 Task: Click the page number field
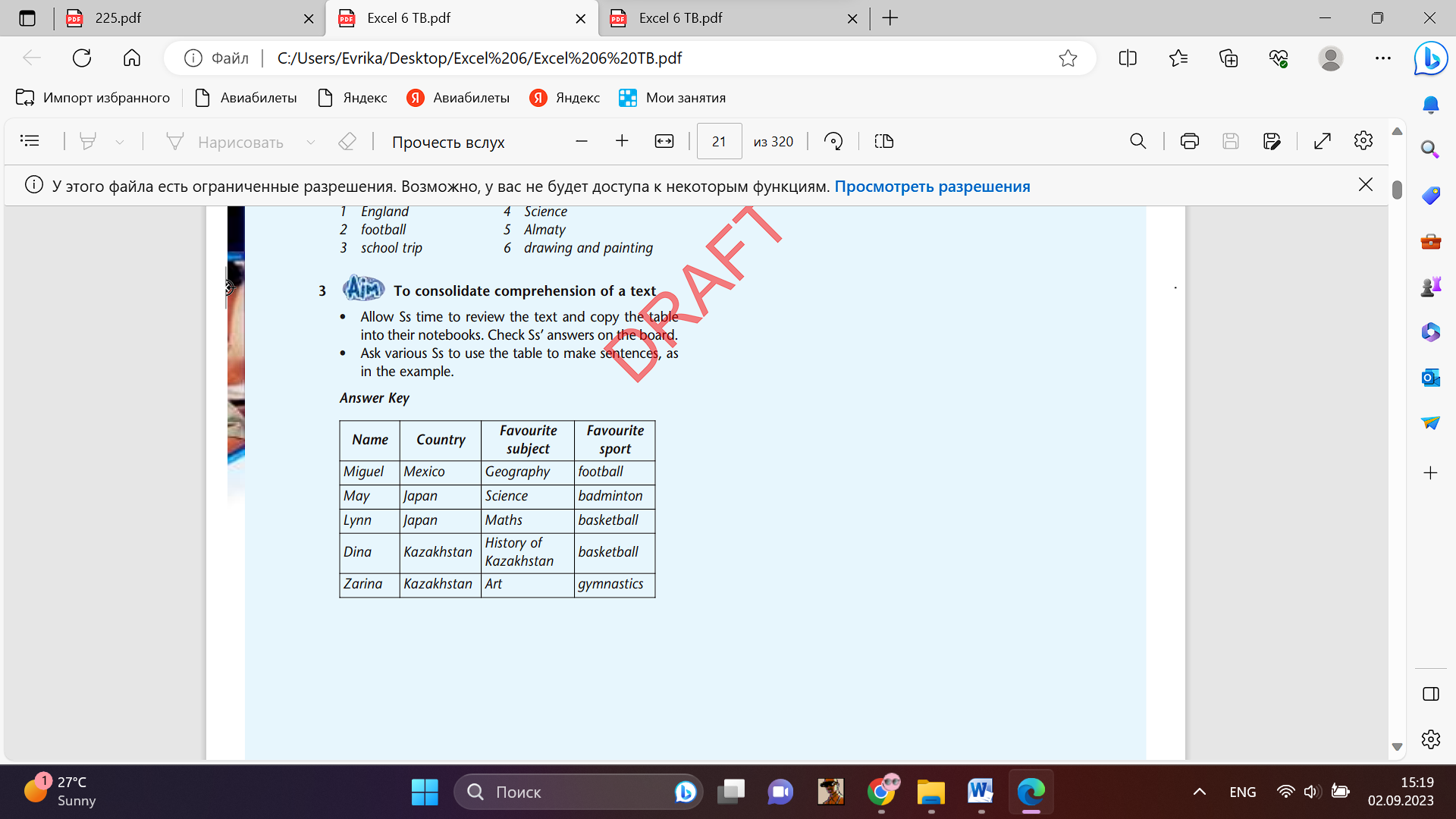click(x=718, y=141)
